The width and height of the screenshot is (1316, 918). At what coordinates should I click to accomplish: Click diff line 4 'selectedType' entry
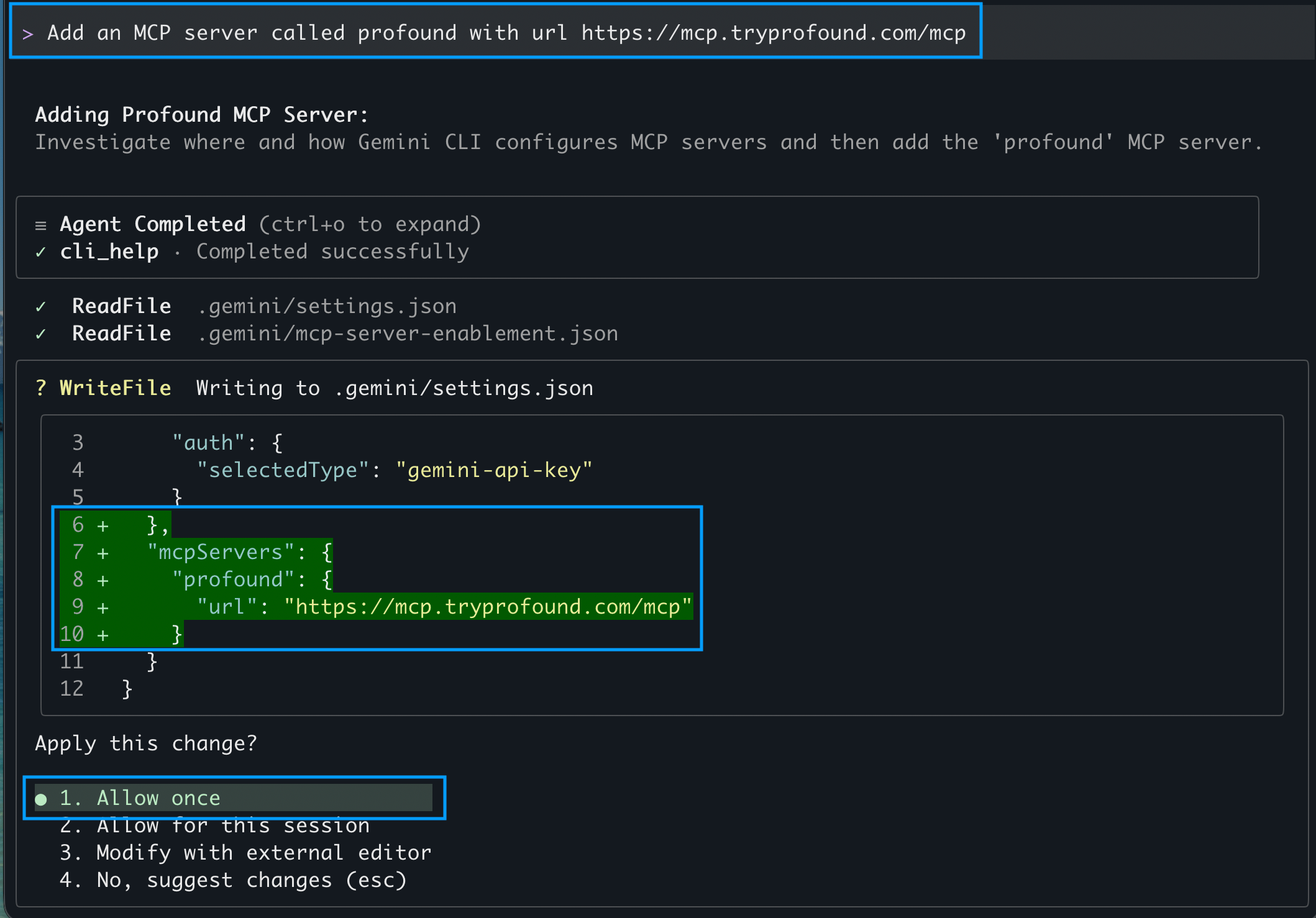pyautogui.click(x=395, y=470)
